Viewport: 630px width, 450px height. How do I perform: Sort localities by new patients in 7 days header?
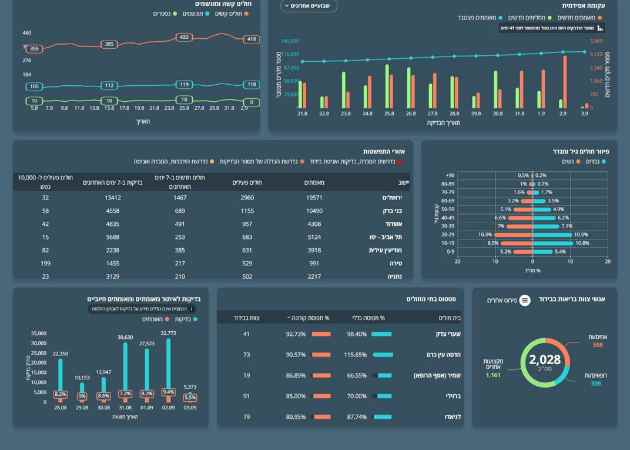[180, 182]
